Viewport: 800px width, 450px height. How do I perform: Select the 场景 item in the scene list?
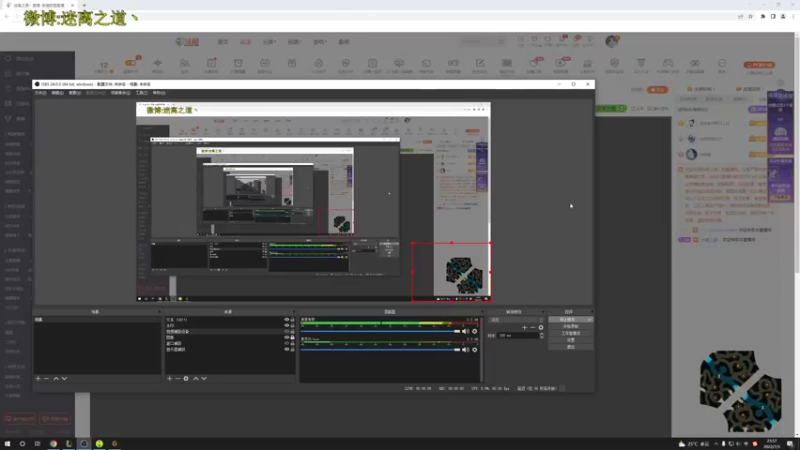[x=97, y=320]
